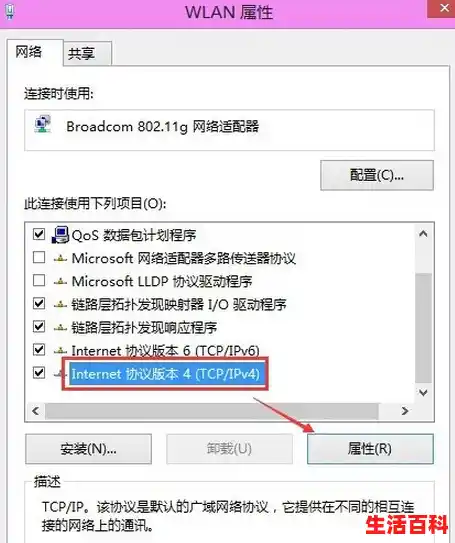
Task: Open adapter settings with 配置(C)... button
Action: [377, 175]
